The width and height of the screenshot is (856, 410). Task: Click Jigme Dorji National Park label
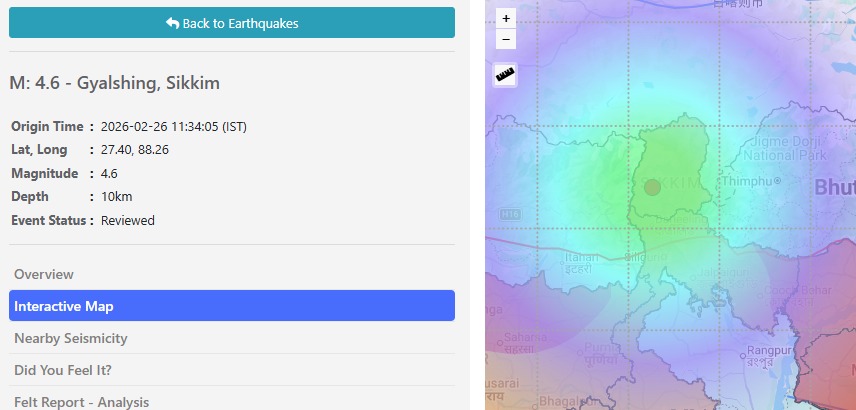pos(785,149)
